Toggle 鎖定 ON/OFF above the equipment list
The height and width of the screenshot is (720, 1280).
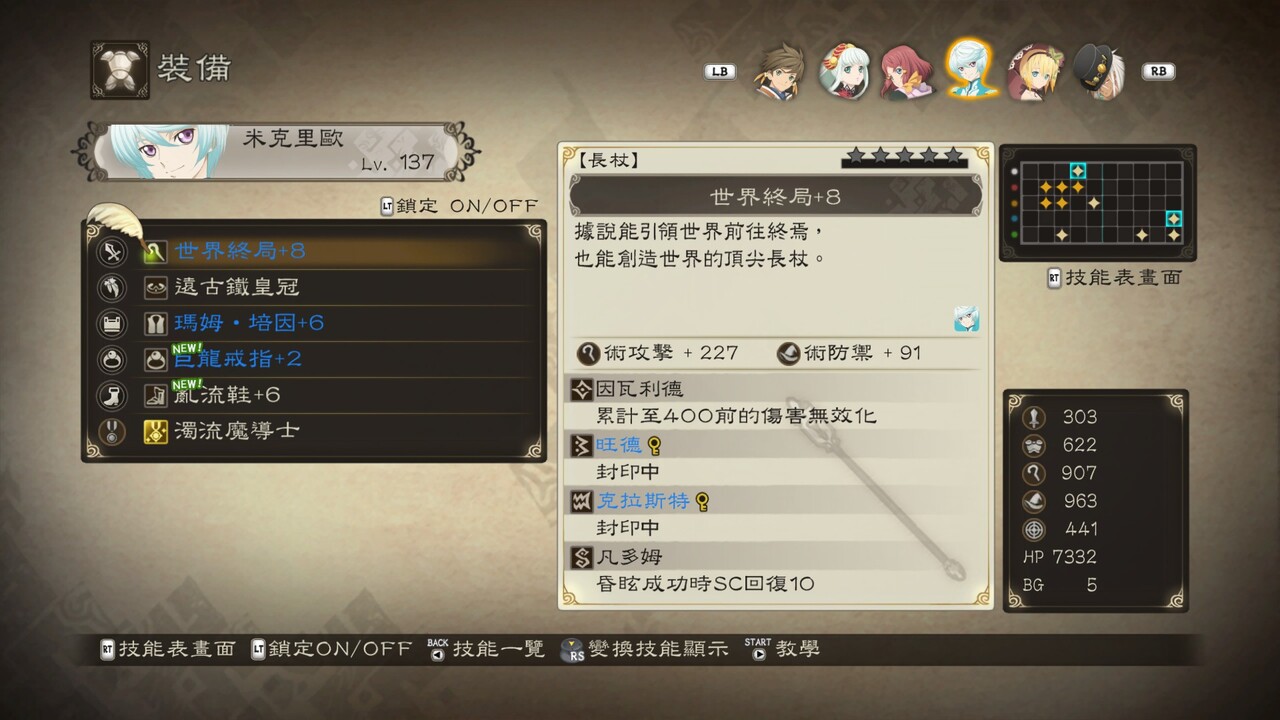[459, 206]
